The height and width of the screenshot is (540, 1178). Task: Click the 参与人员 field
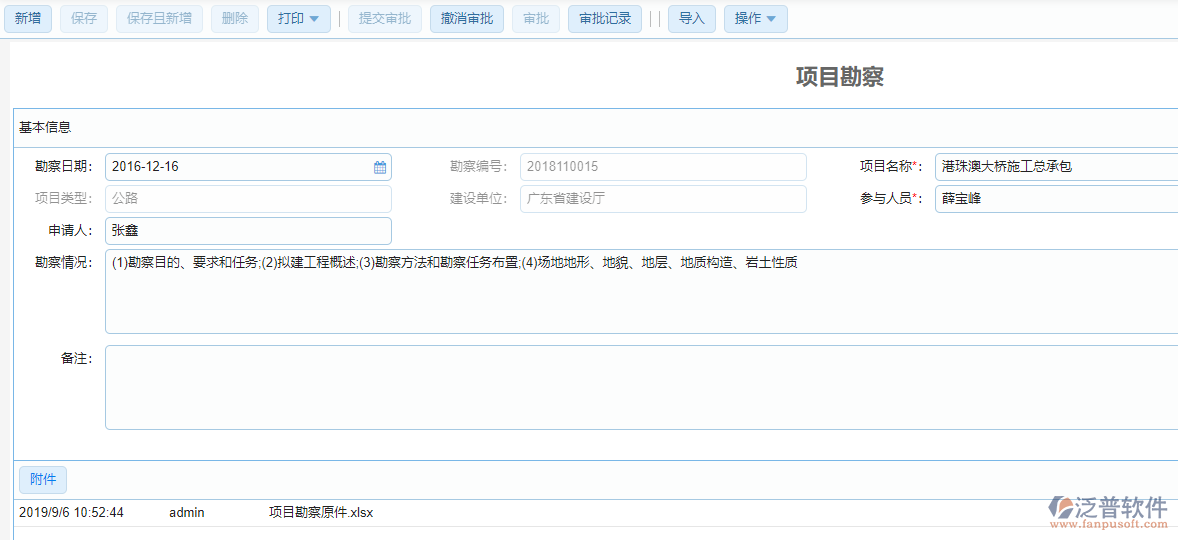(1055, 199)
